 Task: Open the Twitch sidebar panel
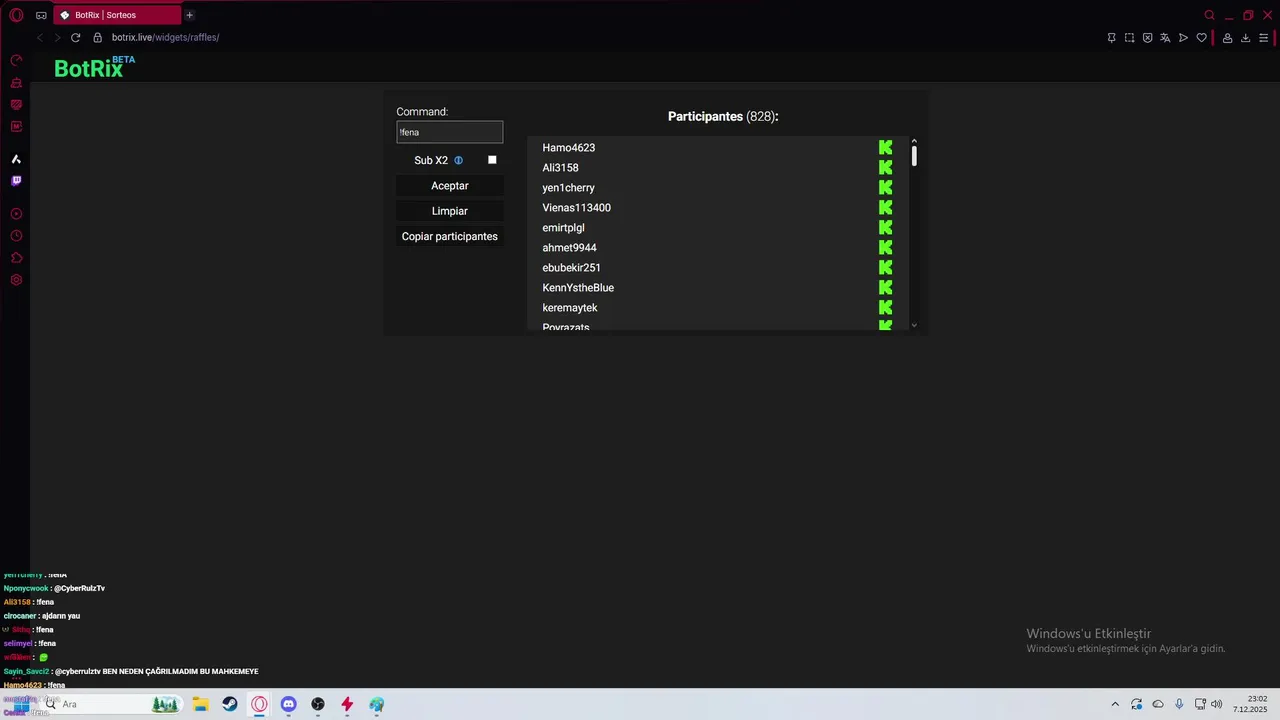[16, 181]
